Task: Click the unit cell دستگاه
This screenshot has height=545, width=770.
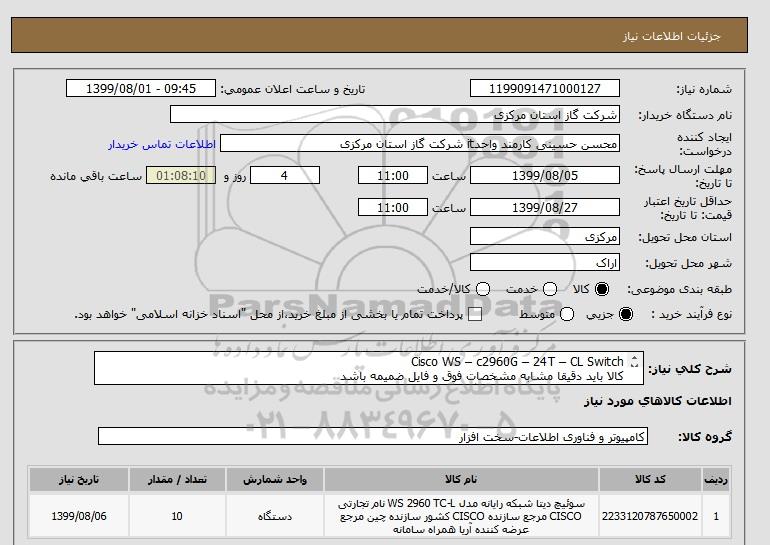Action: pyautogui.click(x=275, y=516)
